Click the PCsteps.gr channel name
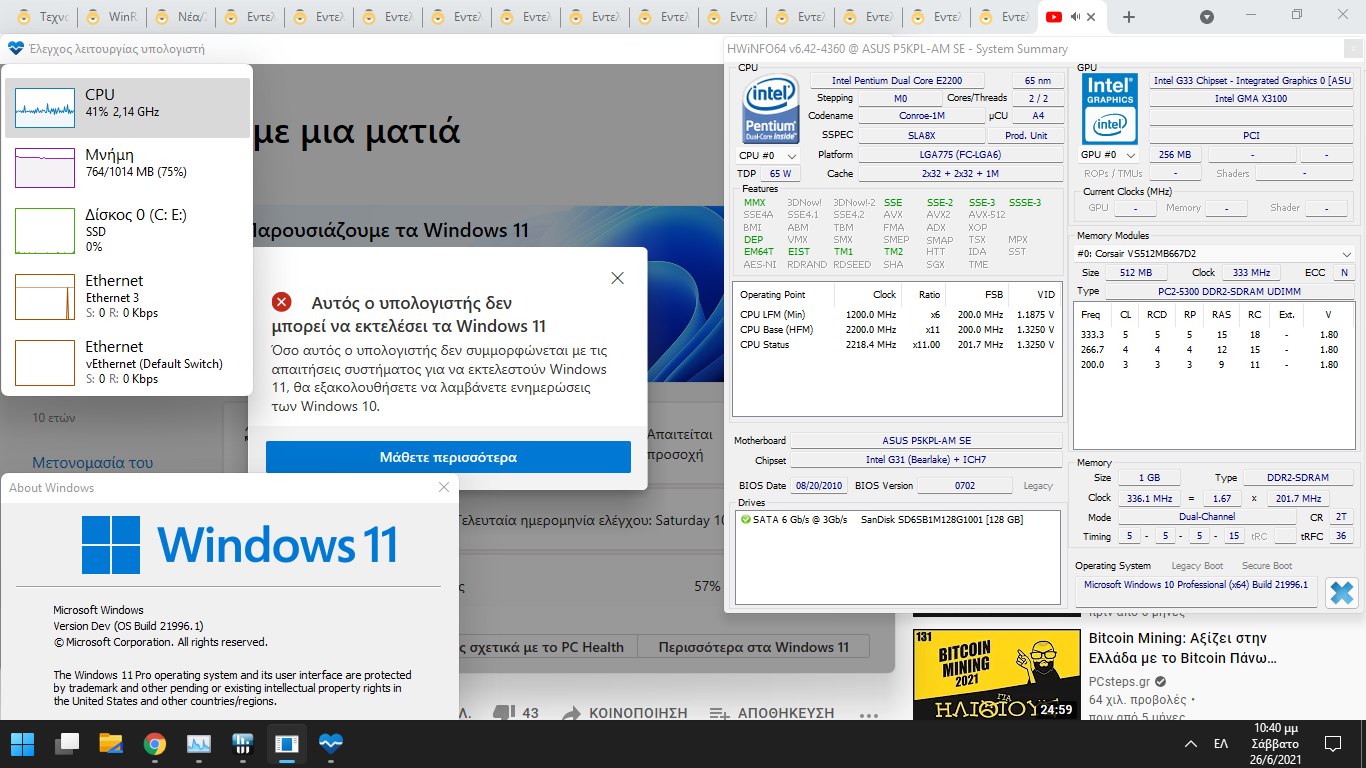The width and height of the screenshot is (1366, 768). 1119,681
